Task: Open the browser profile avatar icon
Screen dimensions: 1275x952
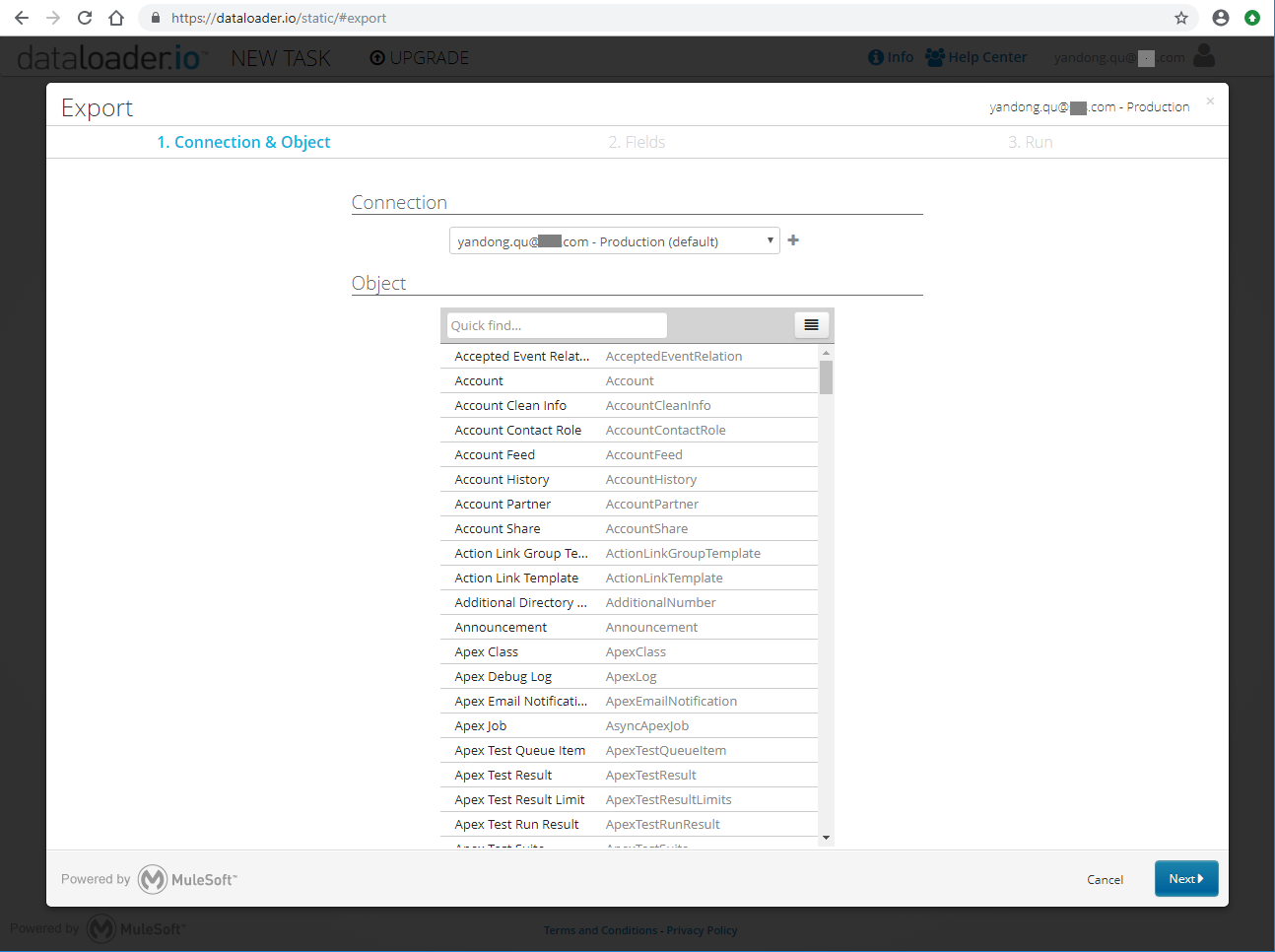Action: pos(1221,18)
